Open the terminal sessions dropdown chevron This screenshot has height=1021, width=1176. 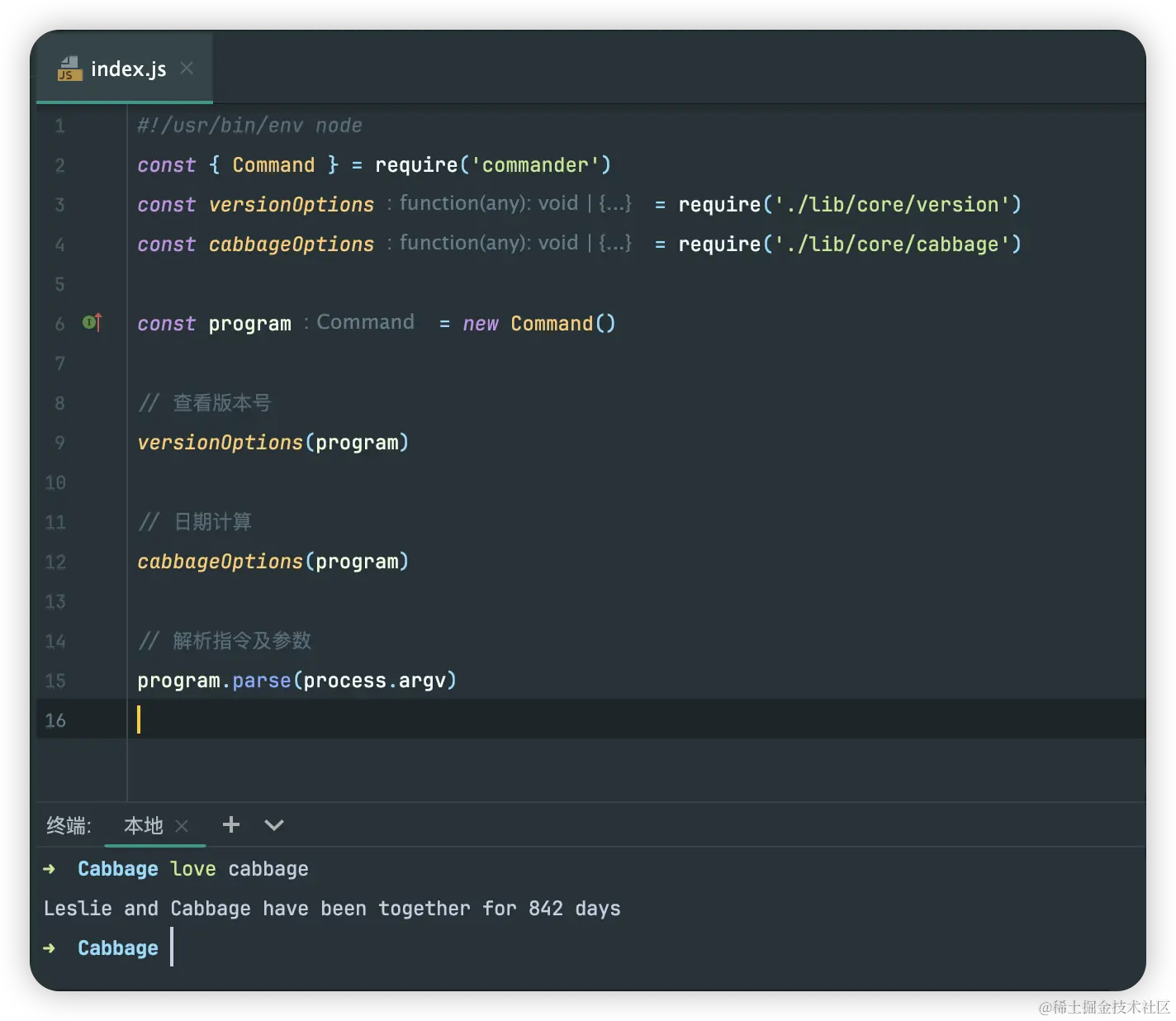pos(274,824)
